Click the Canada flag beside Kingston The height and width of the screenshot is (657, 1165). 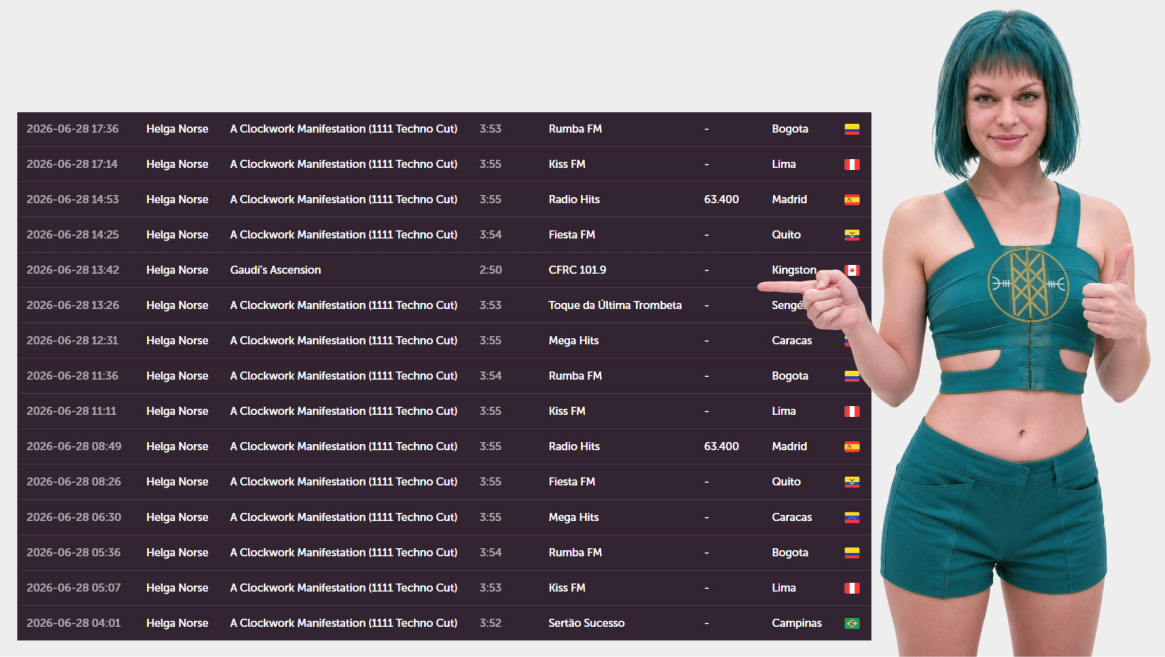coord(853,271)
